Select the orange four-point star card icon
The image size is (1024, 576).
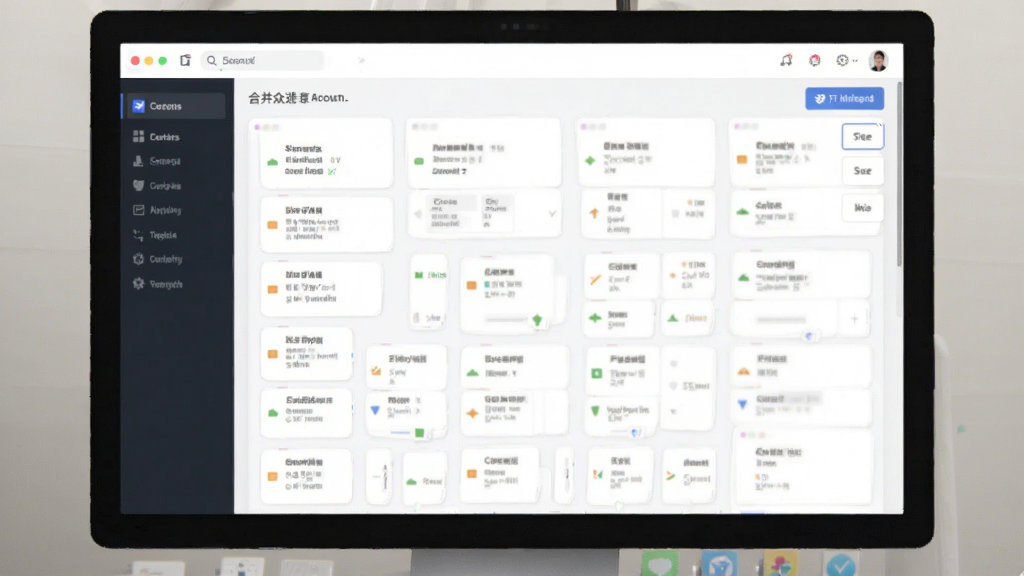click(473, 413)
